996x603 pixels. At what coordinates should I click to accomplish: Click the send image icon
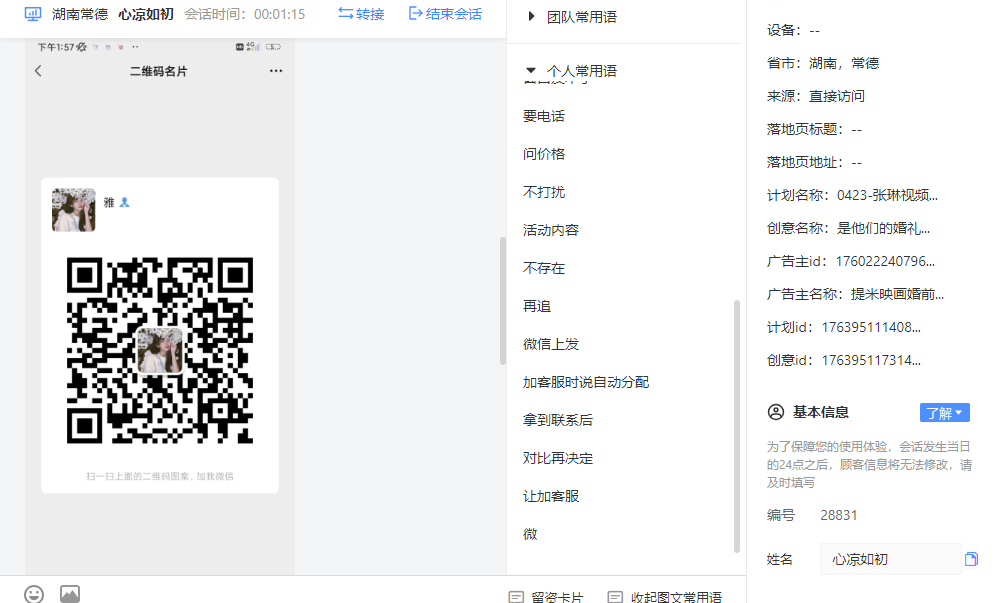(x=70, y=594)
